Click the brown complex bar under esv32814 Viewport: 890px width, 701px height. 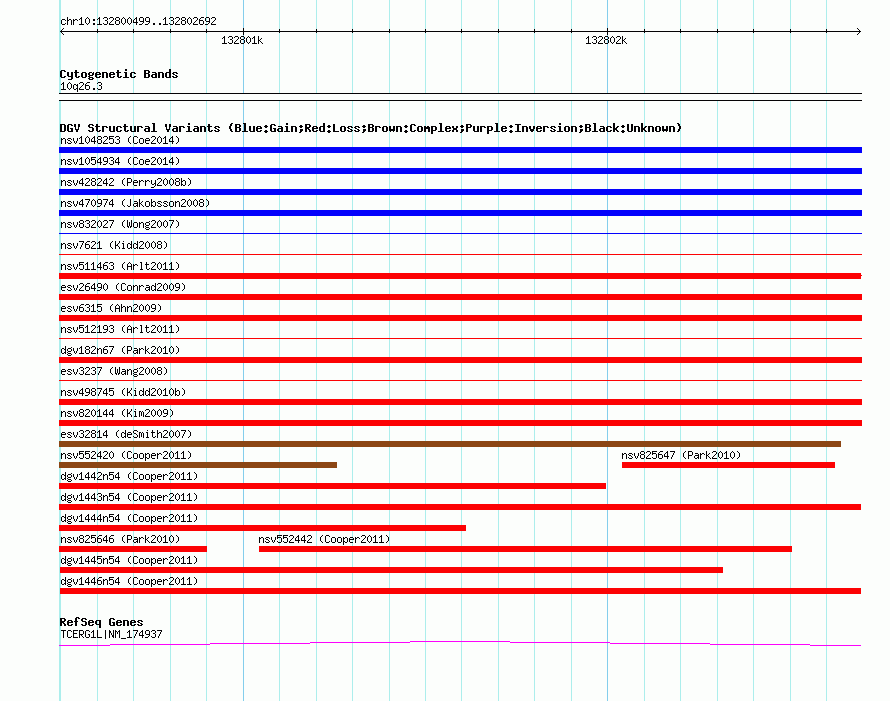point(450,444)
